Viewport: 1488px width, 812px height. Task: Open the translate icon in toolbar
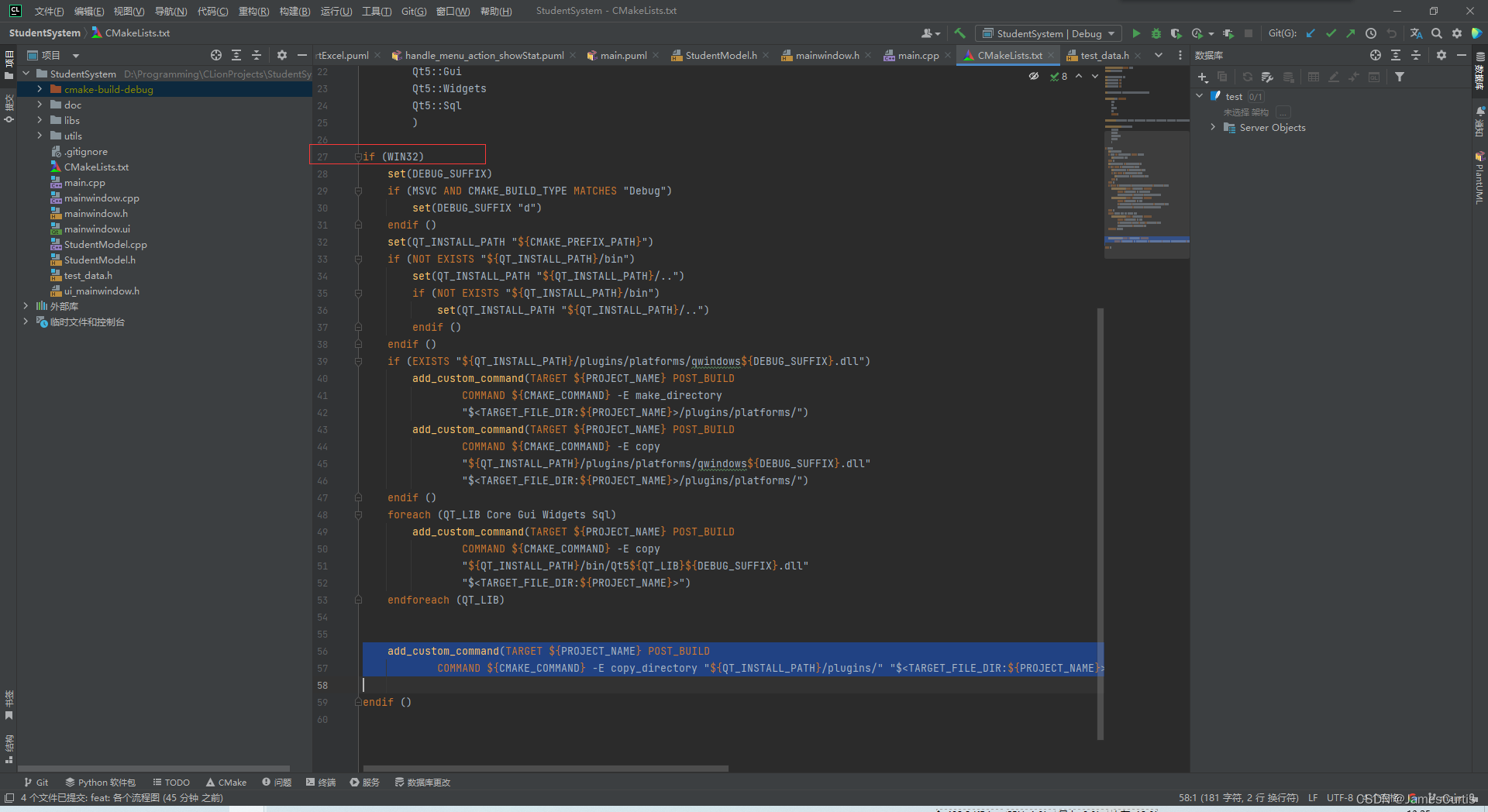coord(1416,33)
